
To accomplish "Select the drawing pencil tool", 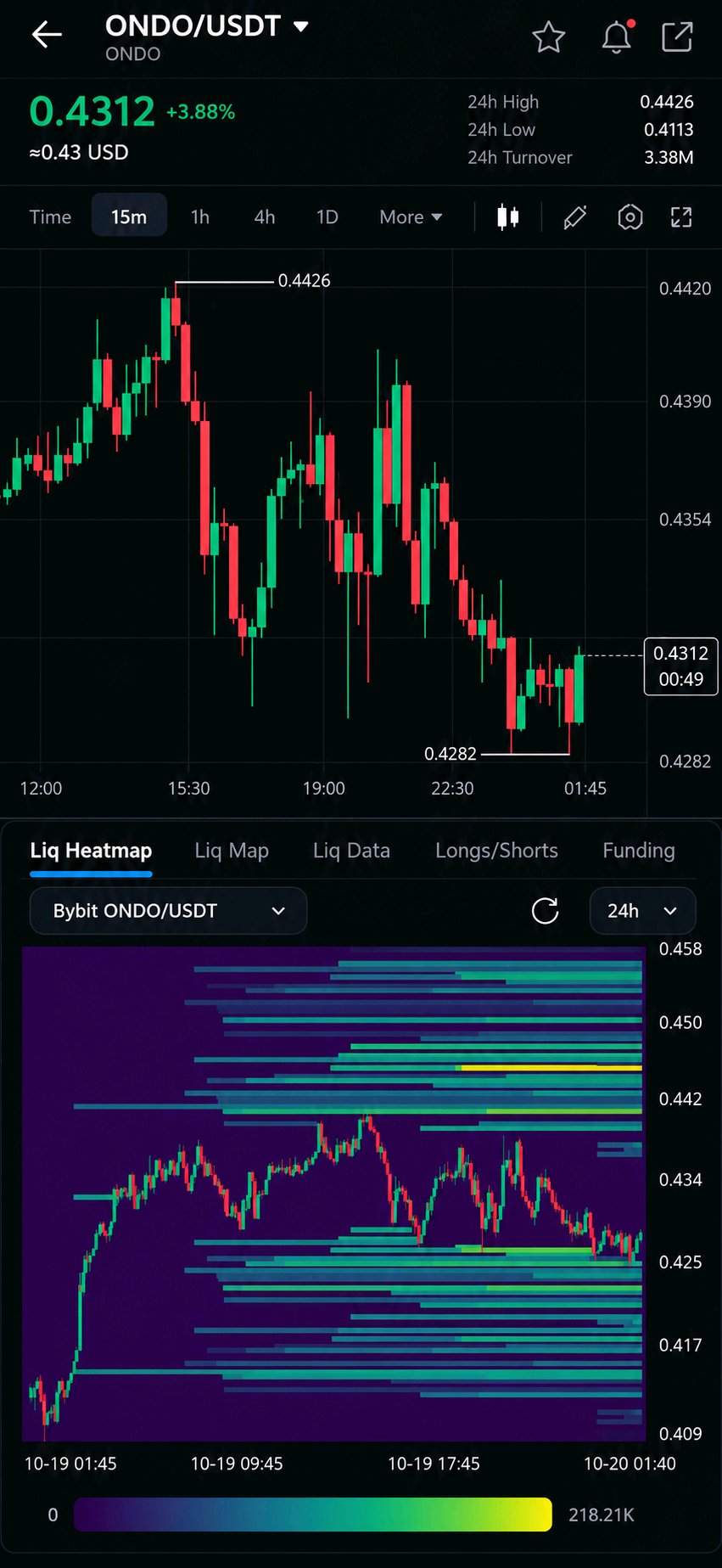I will coord(574,217).
